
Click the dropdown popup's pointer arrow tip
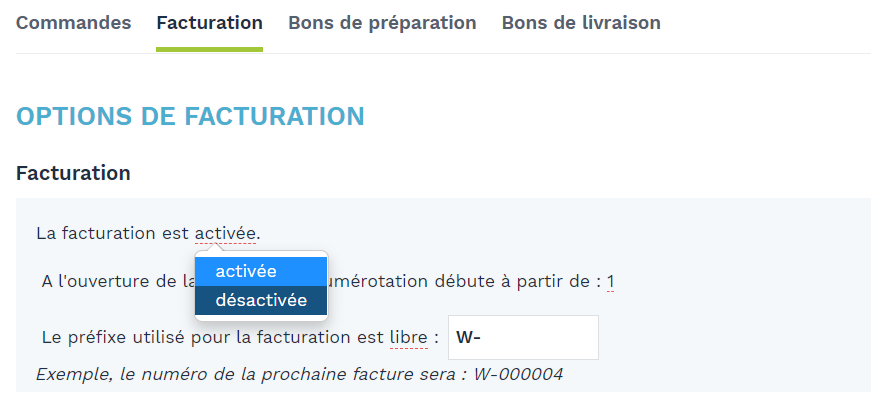pyautogui.click(x=213, y=247)
